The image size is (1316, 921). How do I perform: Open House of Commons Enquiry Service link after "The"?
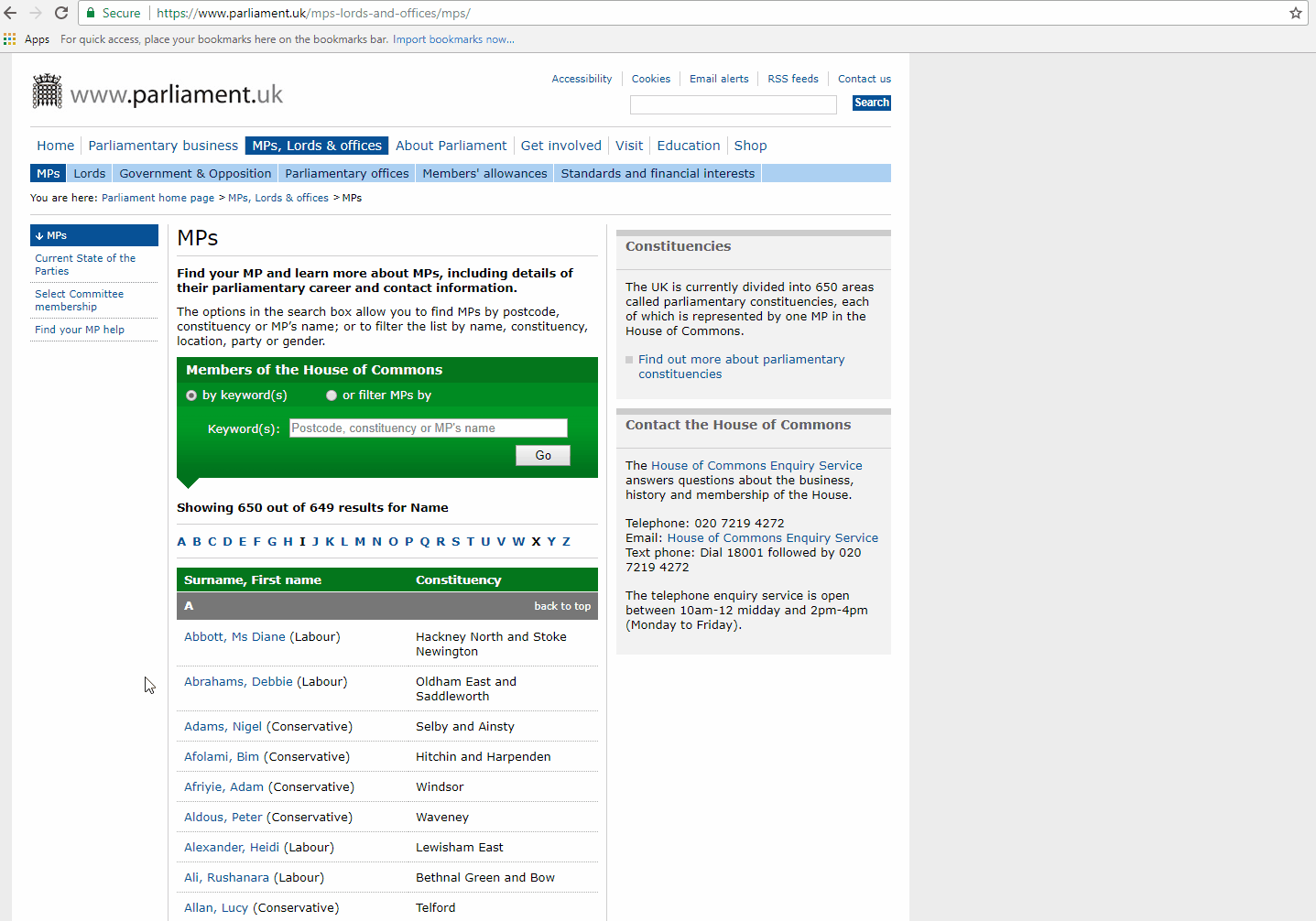coord(756,466)
